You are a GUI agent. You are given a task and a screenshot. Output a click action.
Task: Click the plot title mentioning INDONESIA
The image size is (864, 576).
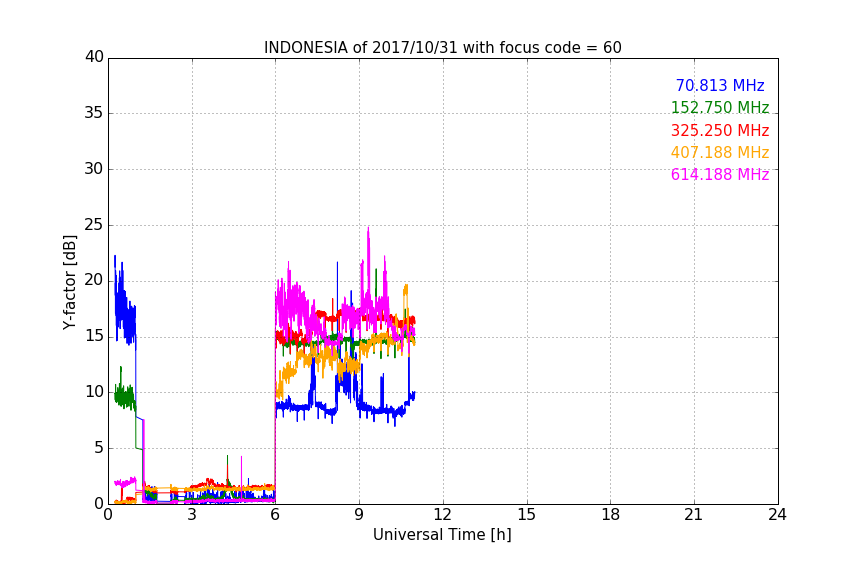[442, 47]
